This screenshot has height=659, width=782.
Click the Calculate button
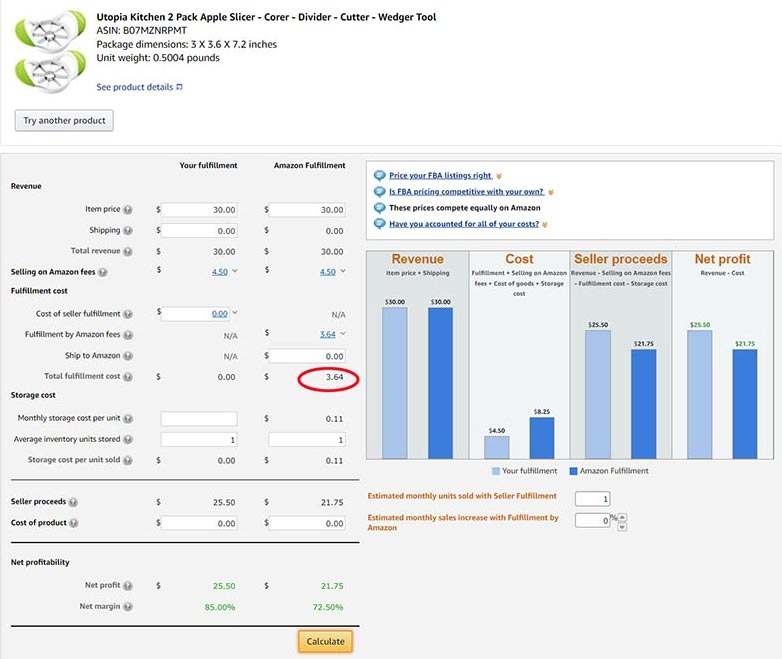tap(325, 642)
